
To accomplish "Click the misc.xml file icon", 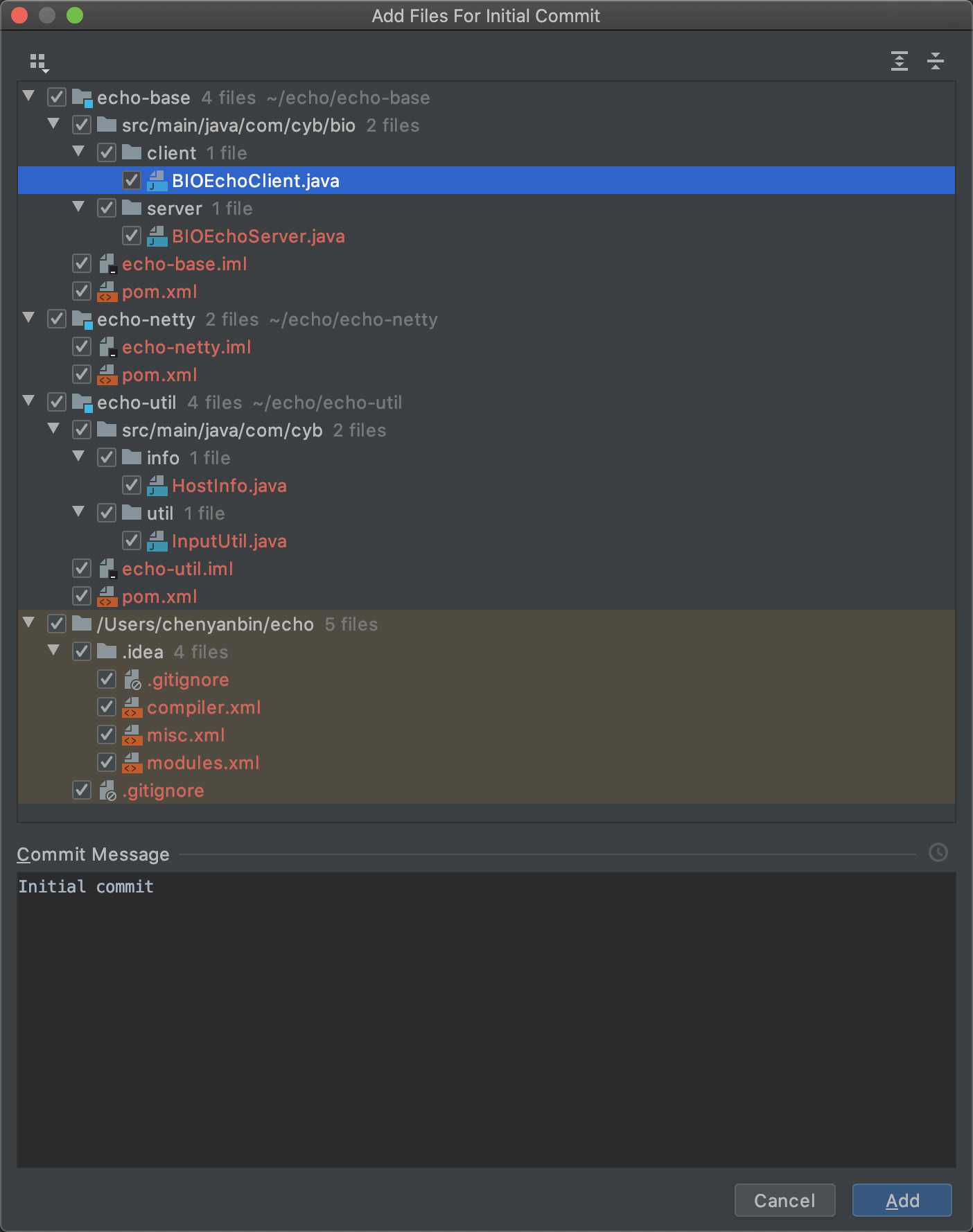I will (132, 735).
